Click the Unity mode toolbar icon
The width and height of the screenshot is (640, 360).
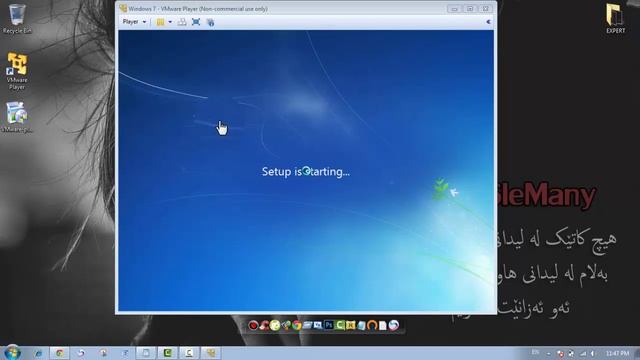tap(210, 22)
